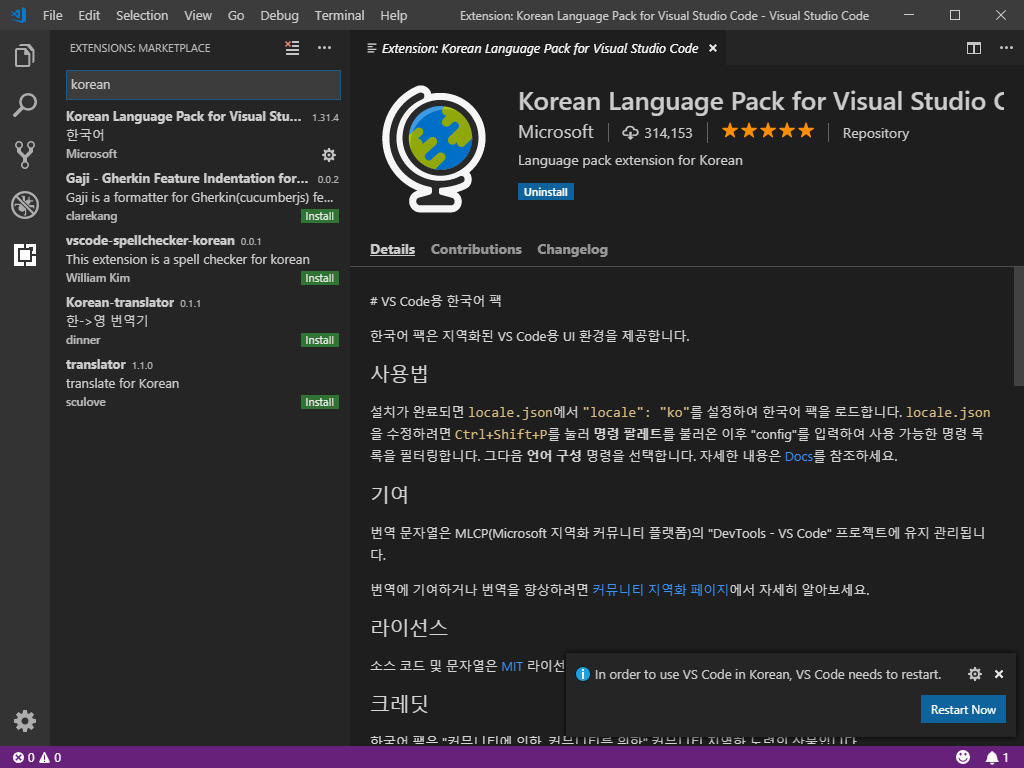Open the 커뮤니티 지역화 페이지 link
The height and width of the screenshot is (768, 1024).
coord(660,590)
